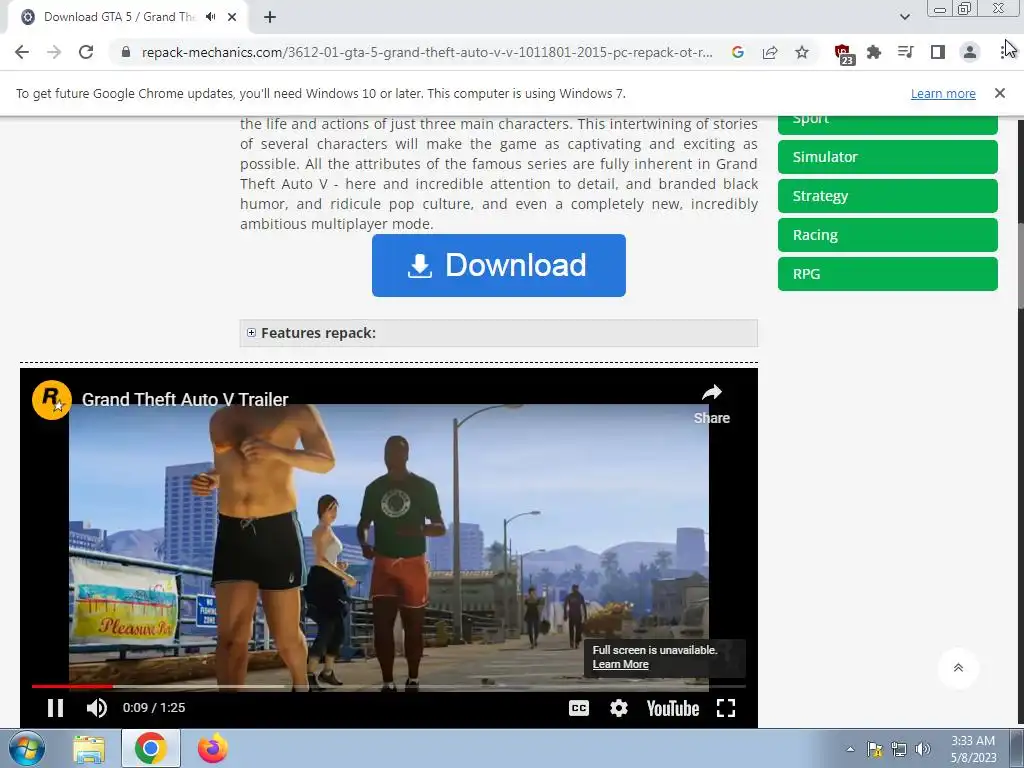Screen dimensions: 1024x768
Task: Share the video via the Share arrow
Action: [711, 404]
